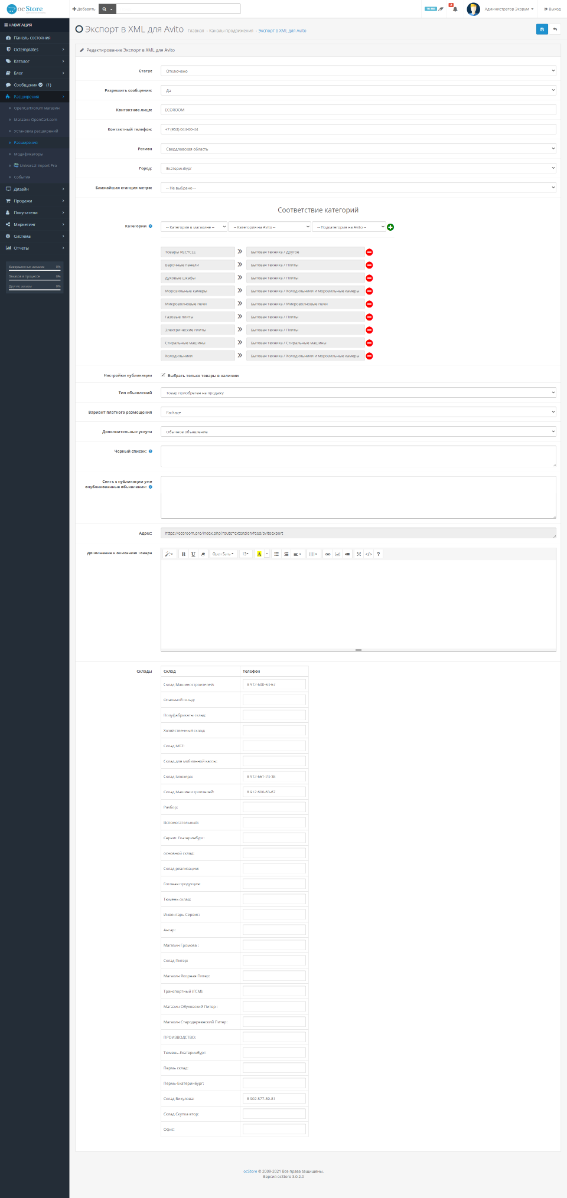Insert an ordered list in the editor

(x=286, y=553)
